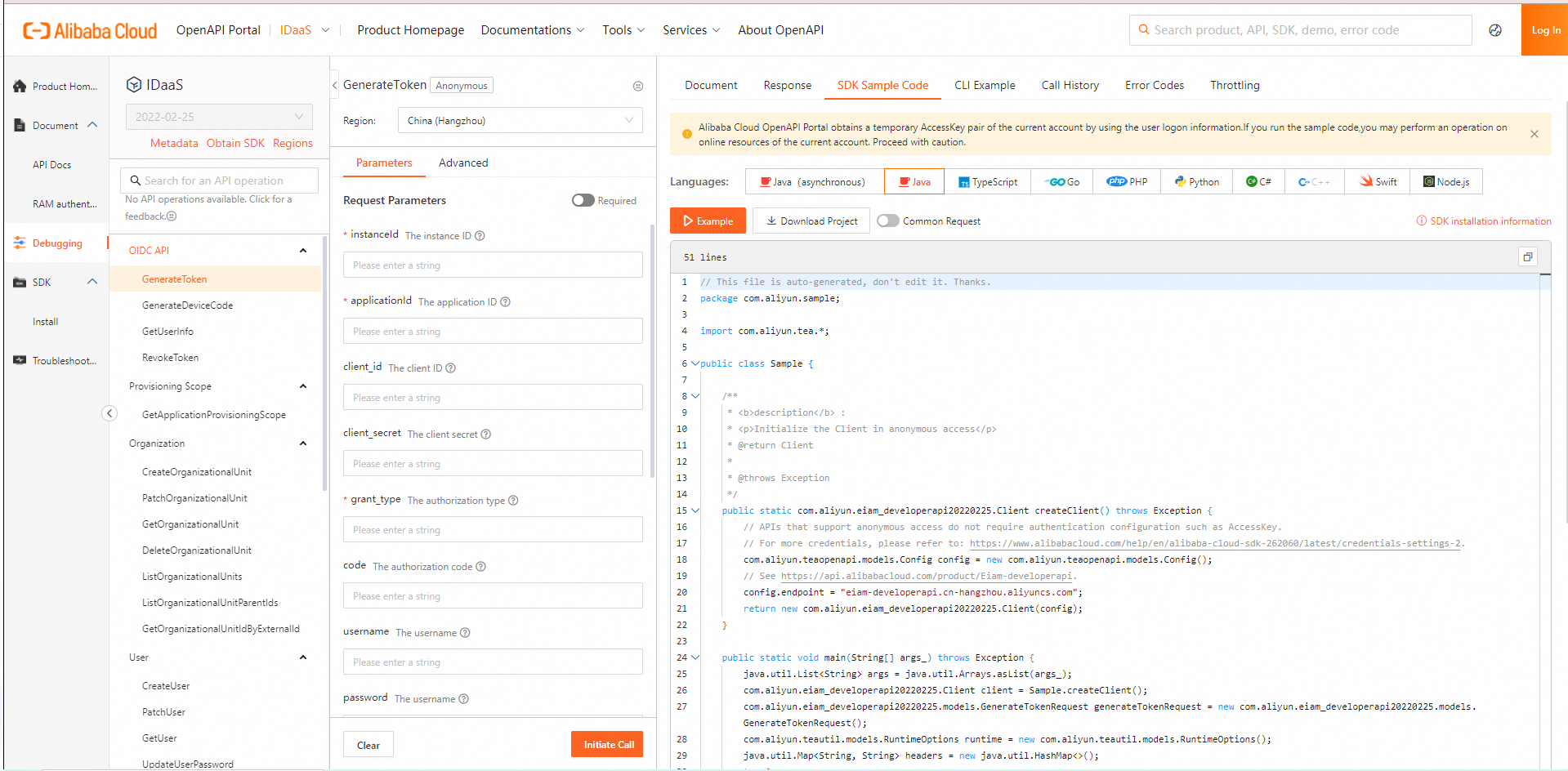The height and width of the screenshot is (771, 1568).
Task: Toggle the Required parameters switch
Action: tap(583, 200)
